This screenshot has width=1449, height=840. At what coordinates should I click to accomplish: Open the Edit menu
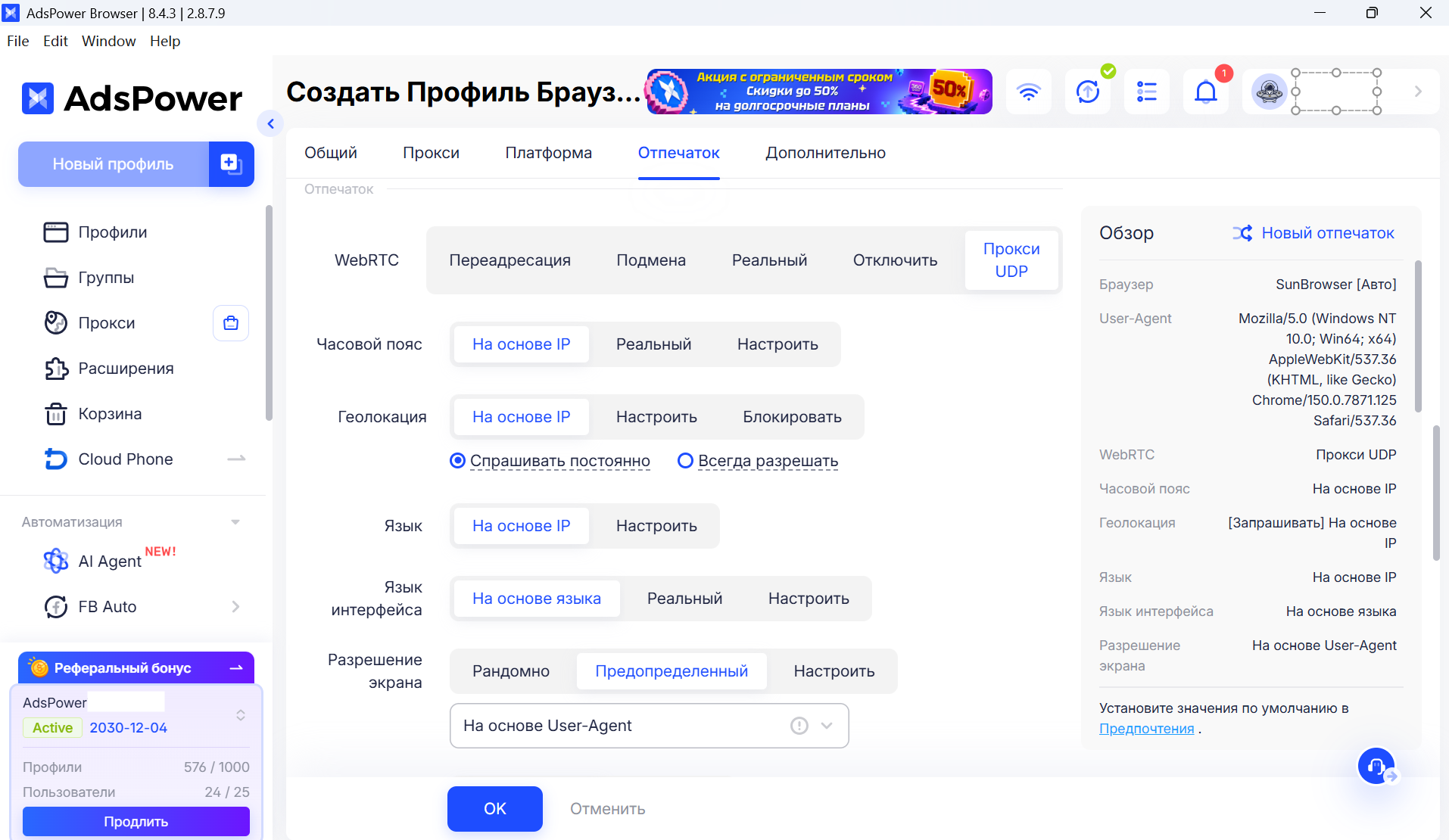click(55, 41)
